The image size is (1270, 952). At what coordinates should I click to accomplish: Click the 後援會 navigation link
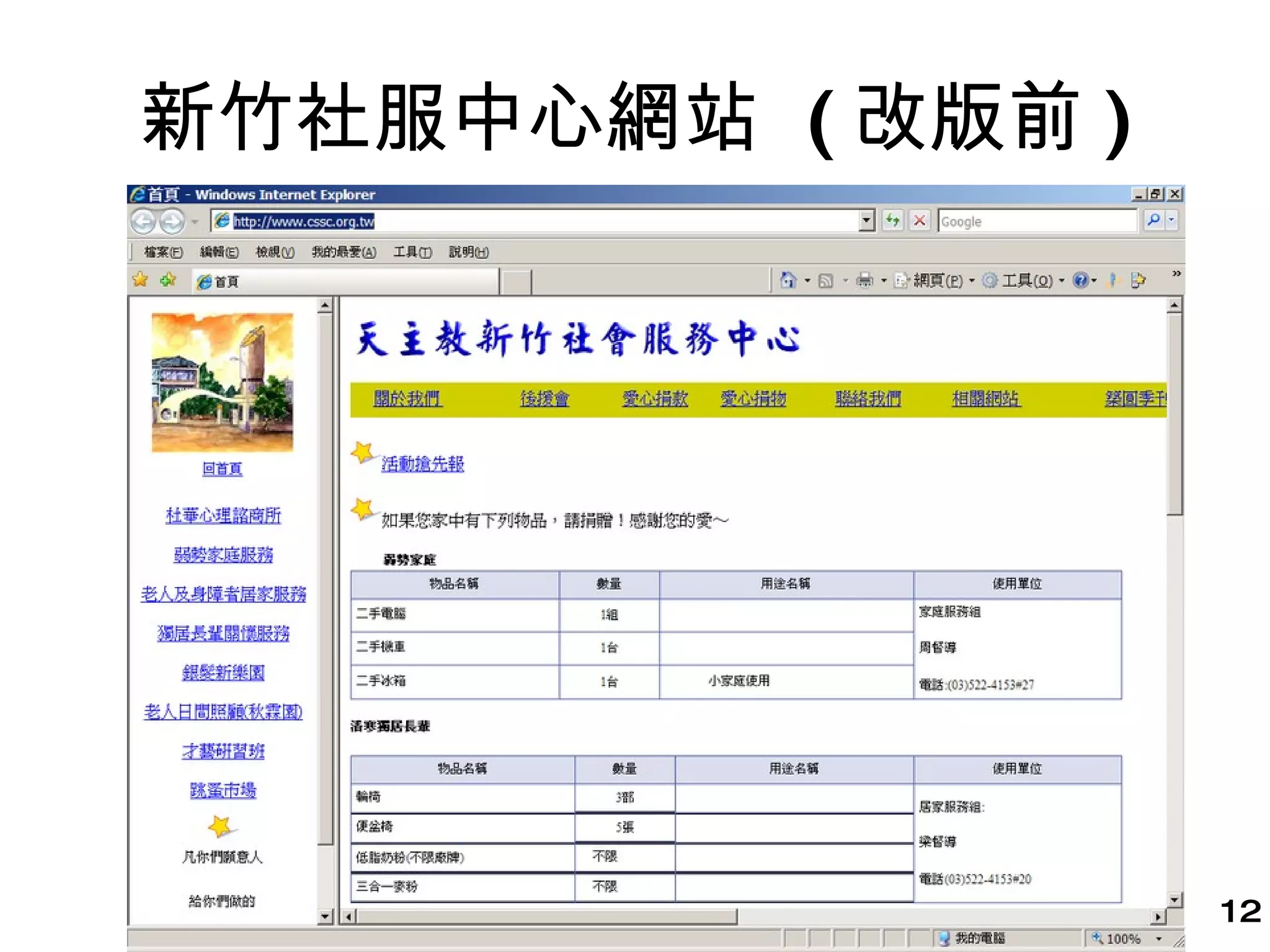pos(544,399)
